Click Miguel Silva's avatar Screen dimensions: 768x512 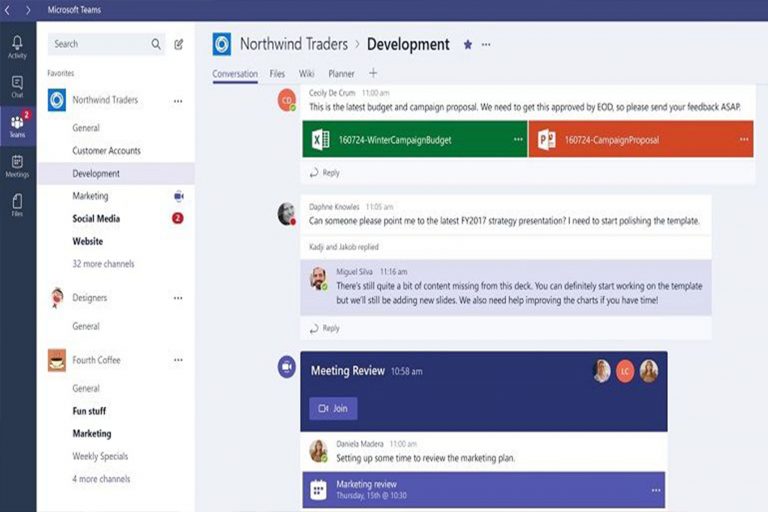(319, 279)
